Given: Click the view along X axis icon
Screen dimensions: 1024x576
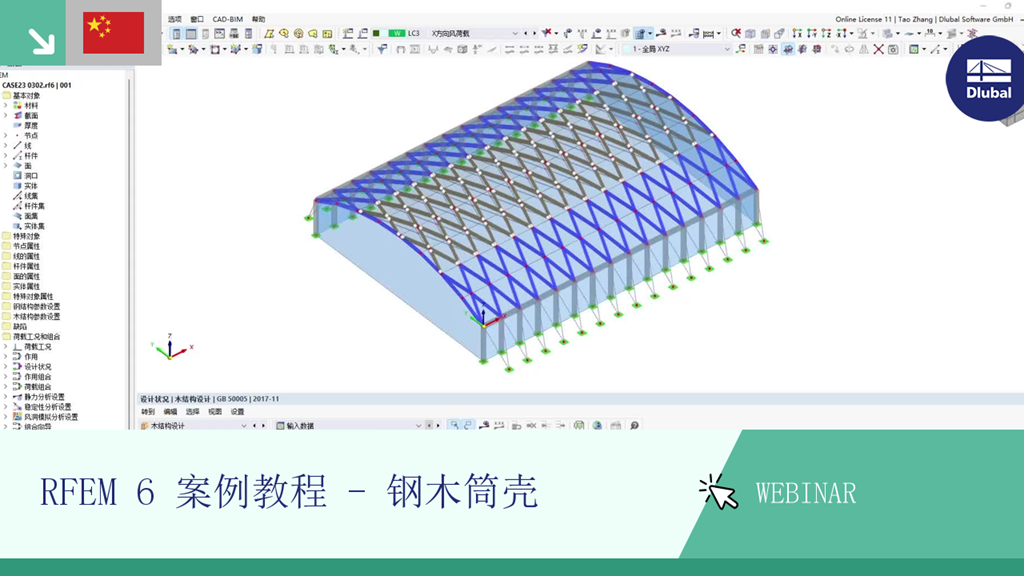Looking at the screenshot, I should click(x=797, y=33).
